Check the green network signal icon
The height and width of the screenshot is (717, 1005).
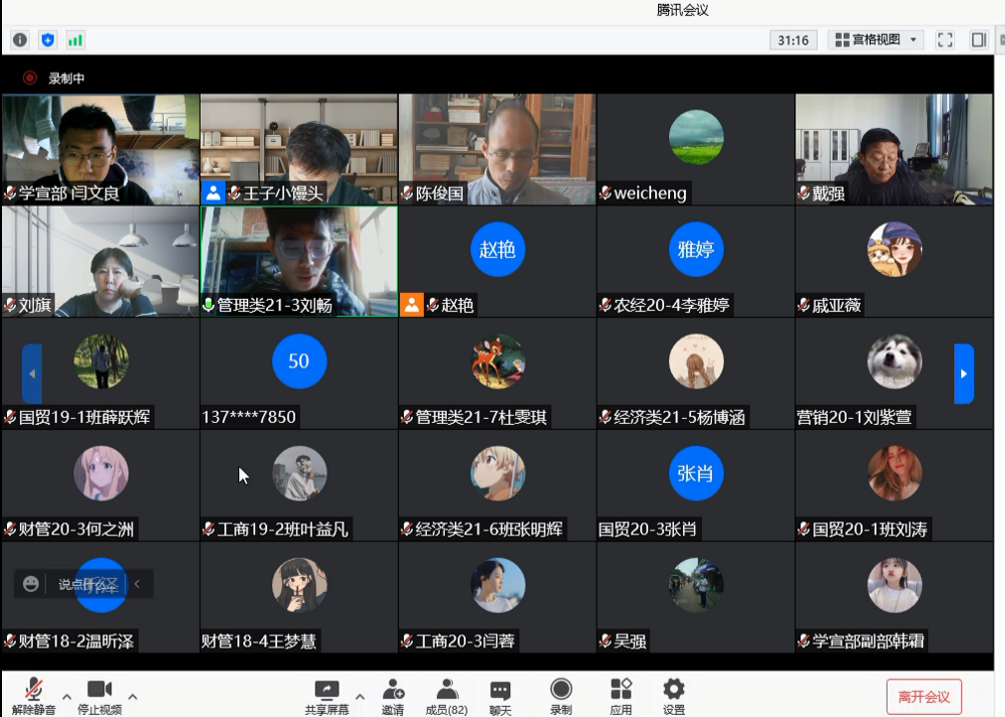(x=75, y=40)
